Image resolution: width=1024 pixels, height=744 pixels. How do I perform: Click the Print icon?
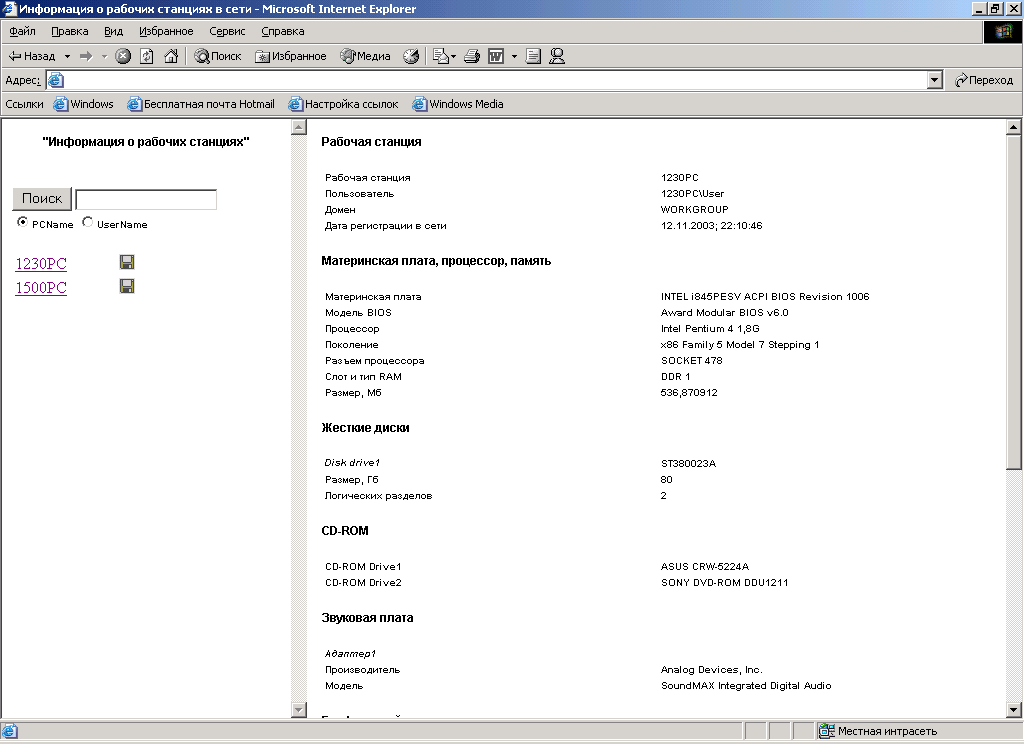point(472,56)
